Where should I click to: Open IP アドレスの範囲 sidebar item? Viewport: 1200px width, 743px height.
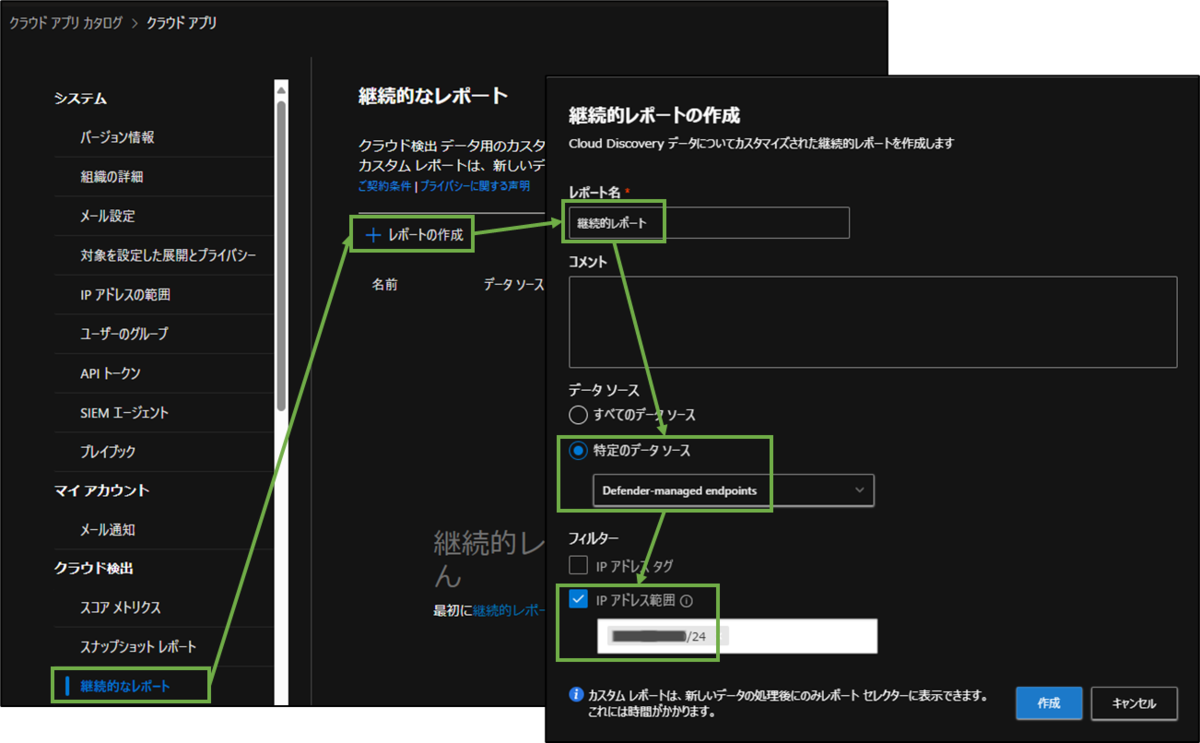[x=125, y=295]
